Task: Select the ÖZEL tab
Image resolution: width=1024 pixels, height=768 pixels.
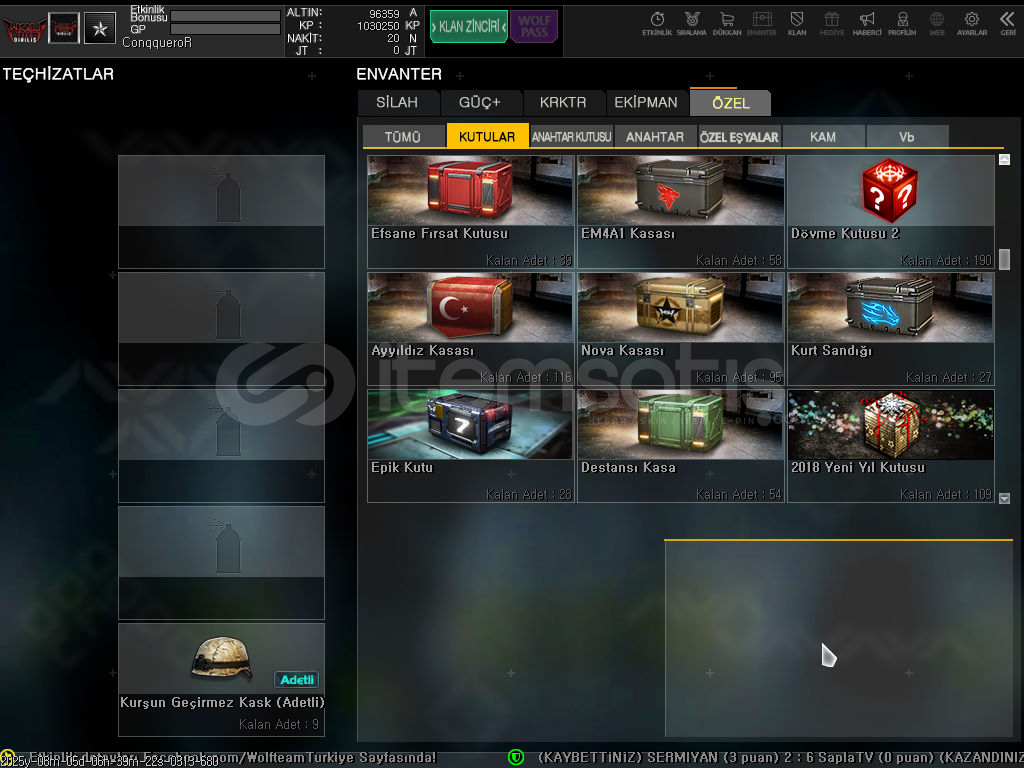Action: pyautogui.click(x=731, y=103)
